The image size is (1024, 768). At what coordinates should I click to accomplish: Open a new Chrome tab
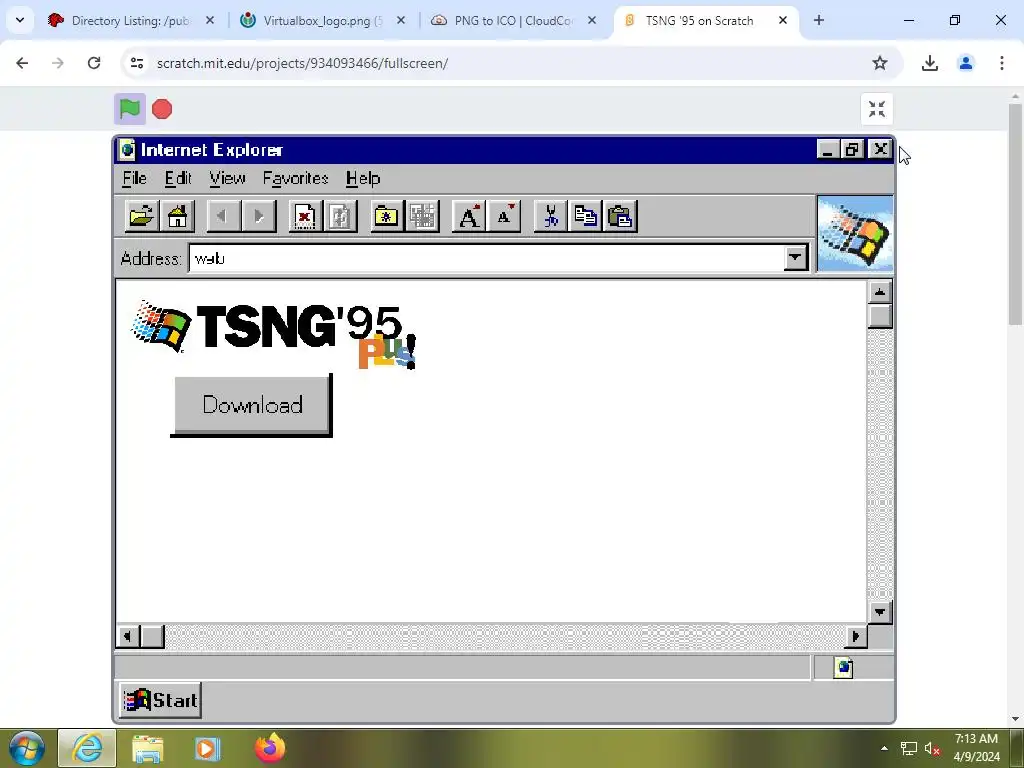(x=818, y=20)
